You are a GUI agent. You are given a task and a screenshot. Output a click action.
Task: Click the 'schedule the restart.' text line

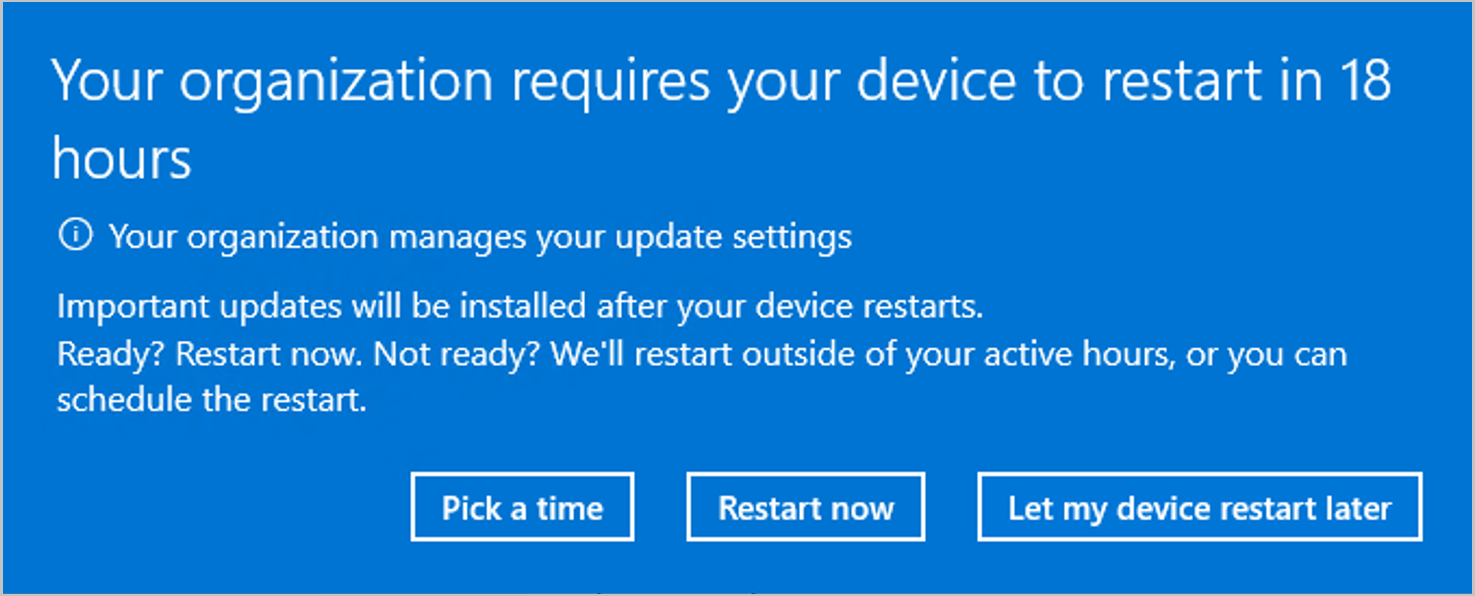point(212,400)
